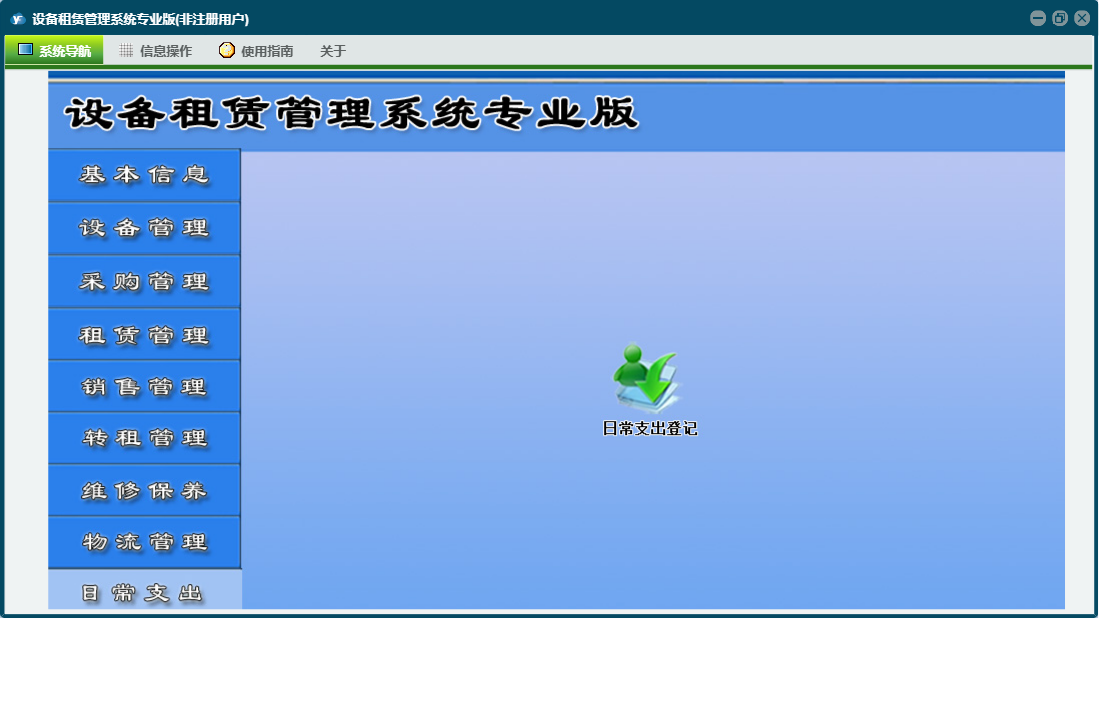Restore the application window size
The image size is (1099, 723).
click(1060, 18)
